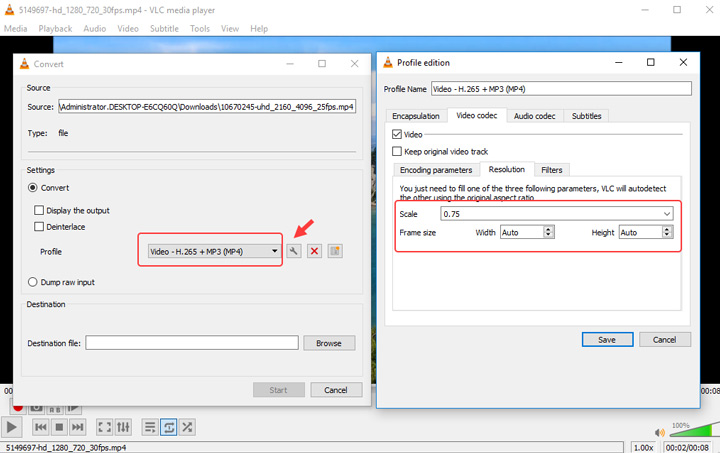Create a new profile icon button
Screen dimensions: 720x453
[x=335, y=251]
